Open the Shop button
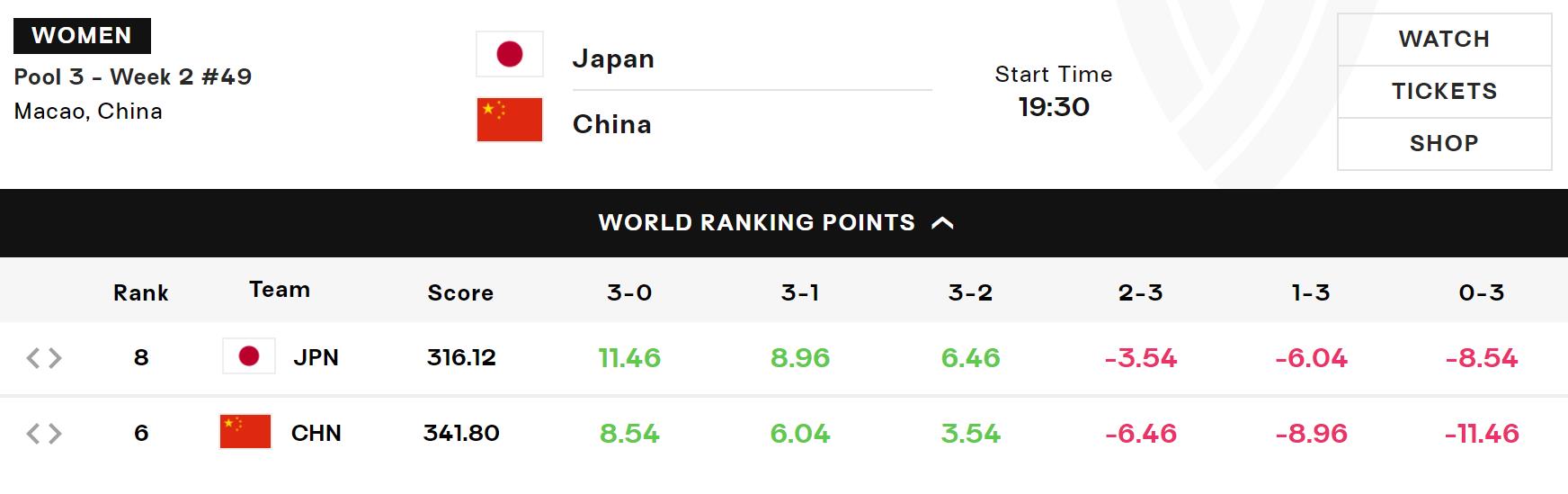Screen dimensions: 1568x494 1444,144
